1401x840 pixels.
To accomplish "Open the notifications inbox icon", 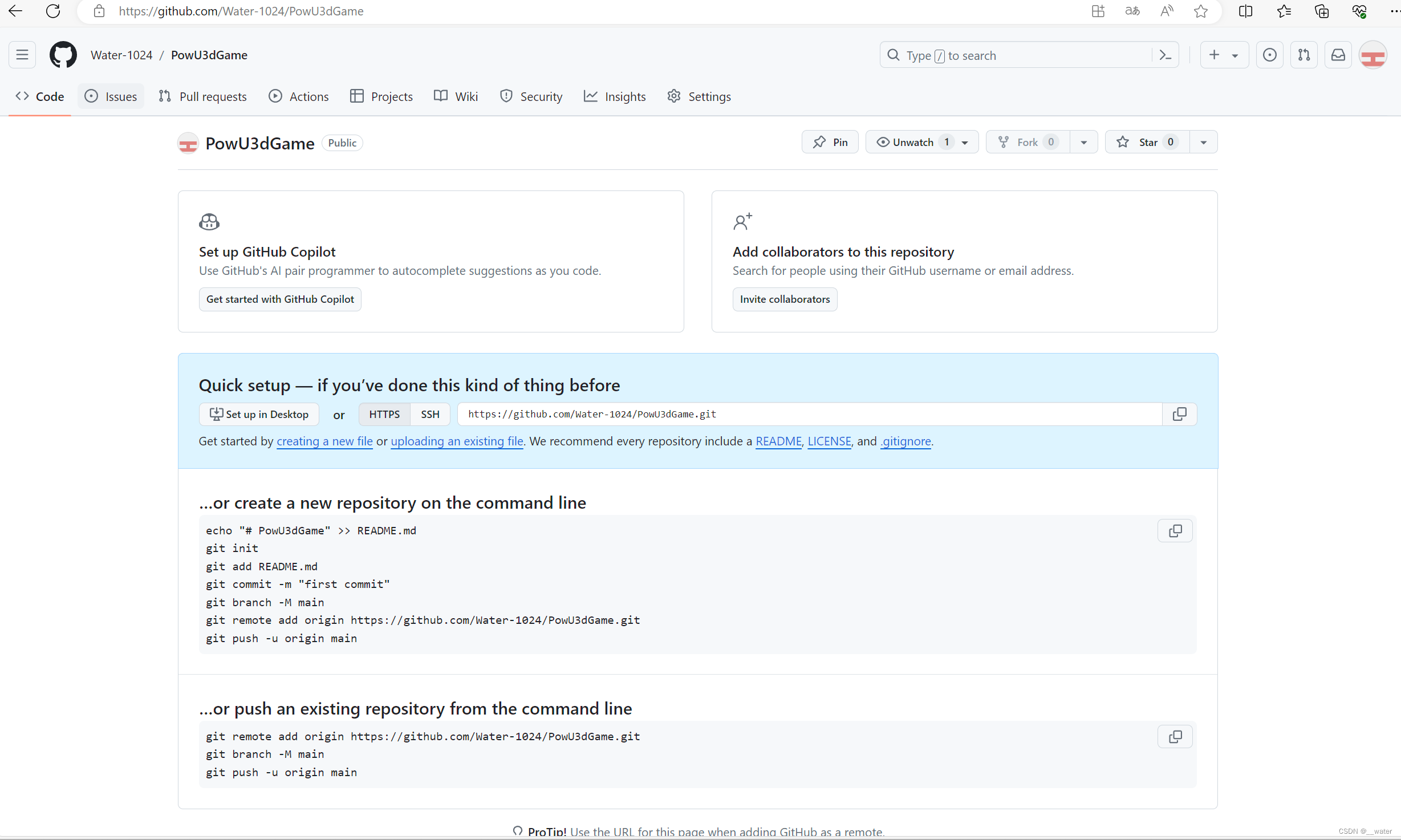I will click(x=1338, y=55).
